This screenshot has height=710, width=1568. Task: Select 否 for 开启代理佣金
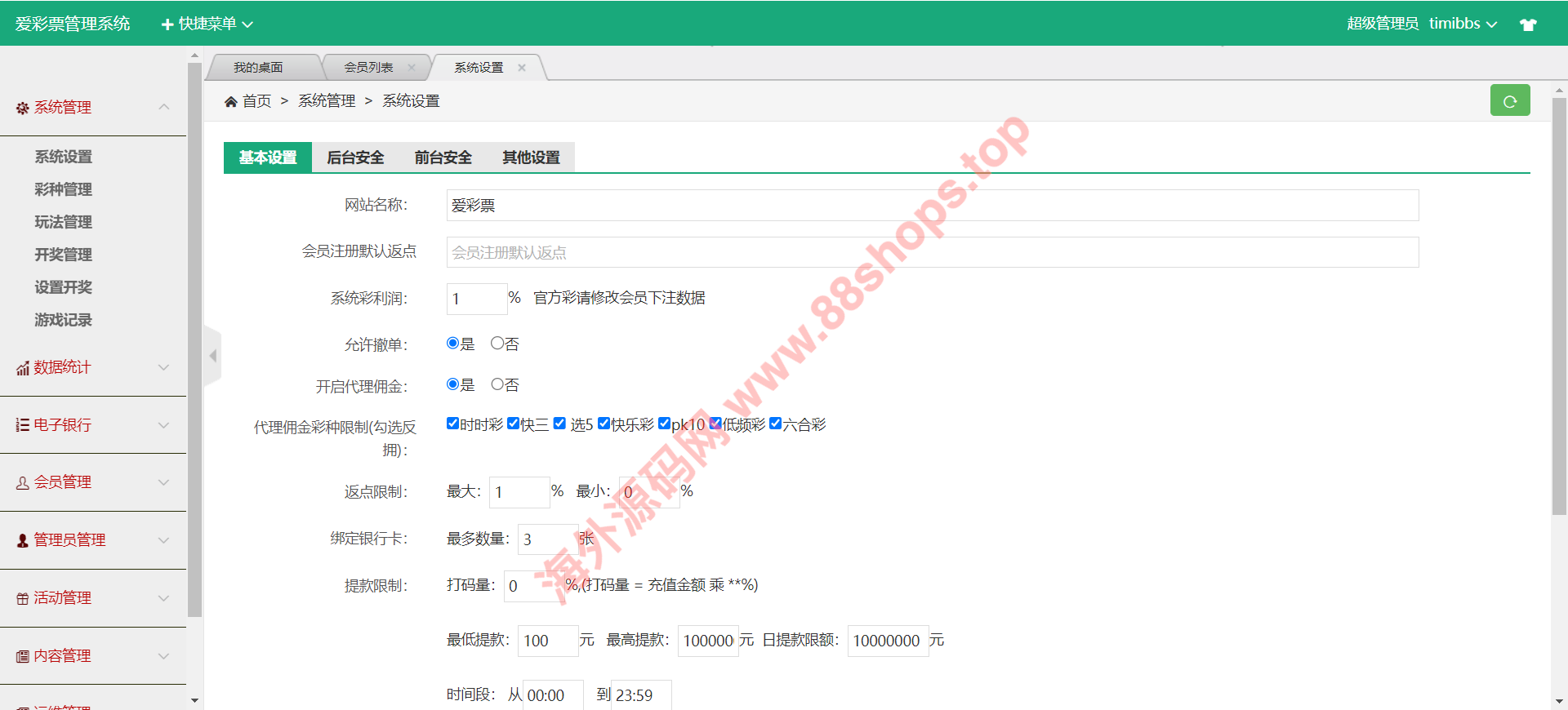click(497, 384)
